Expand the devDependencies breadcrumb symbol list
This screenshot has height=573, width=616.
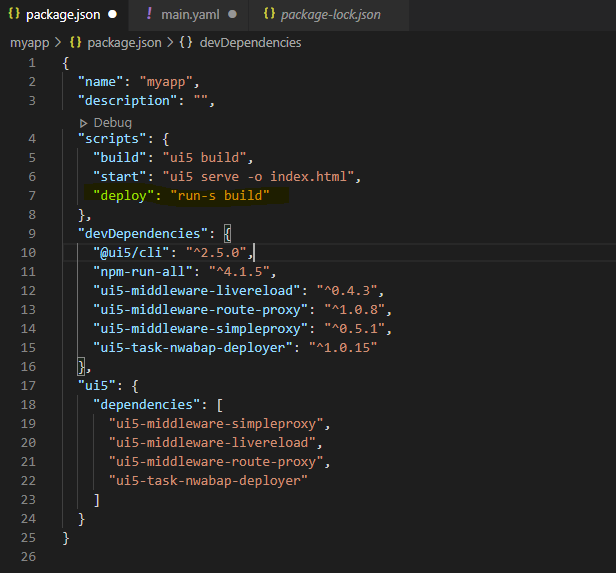pos(250,43)
